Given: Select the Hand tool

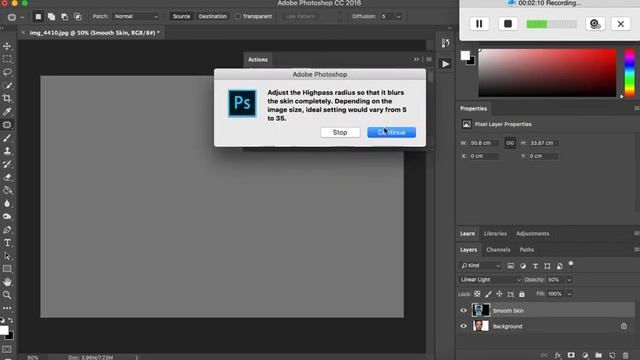Looking at the screenshot, I should point(7,282).
